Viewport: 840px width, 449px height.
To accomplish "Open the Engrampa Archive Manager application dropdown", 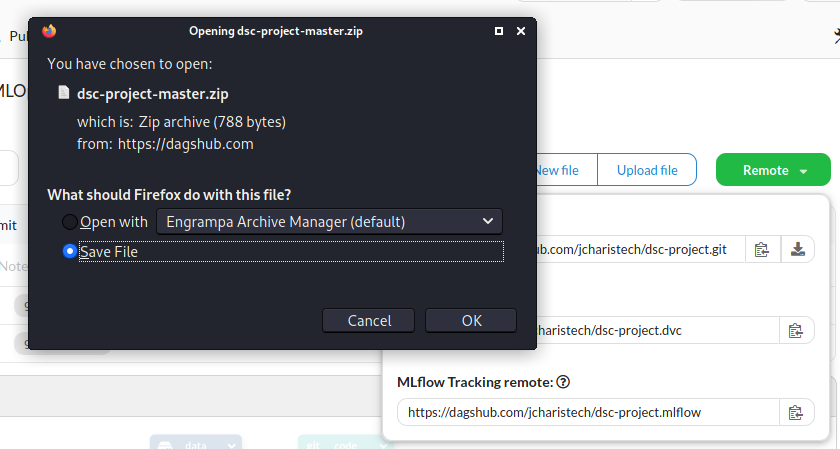I will 329,222.
